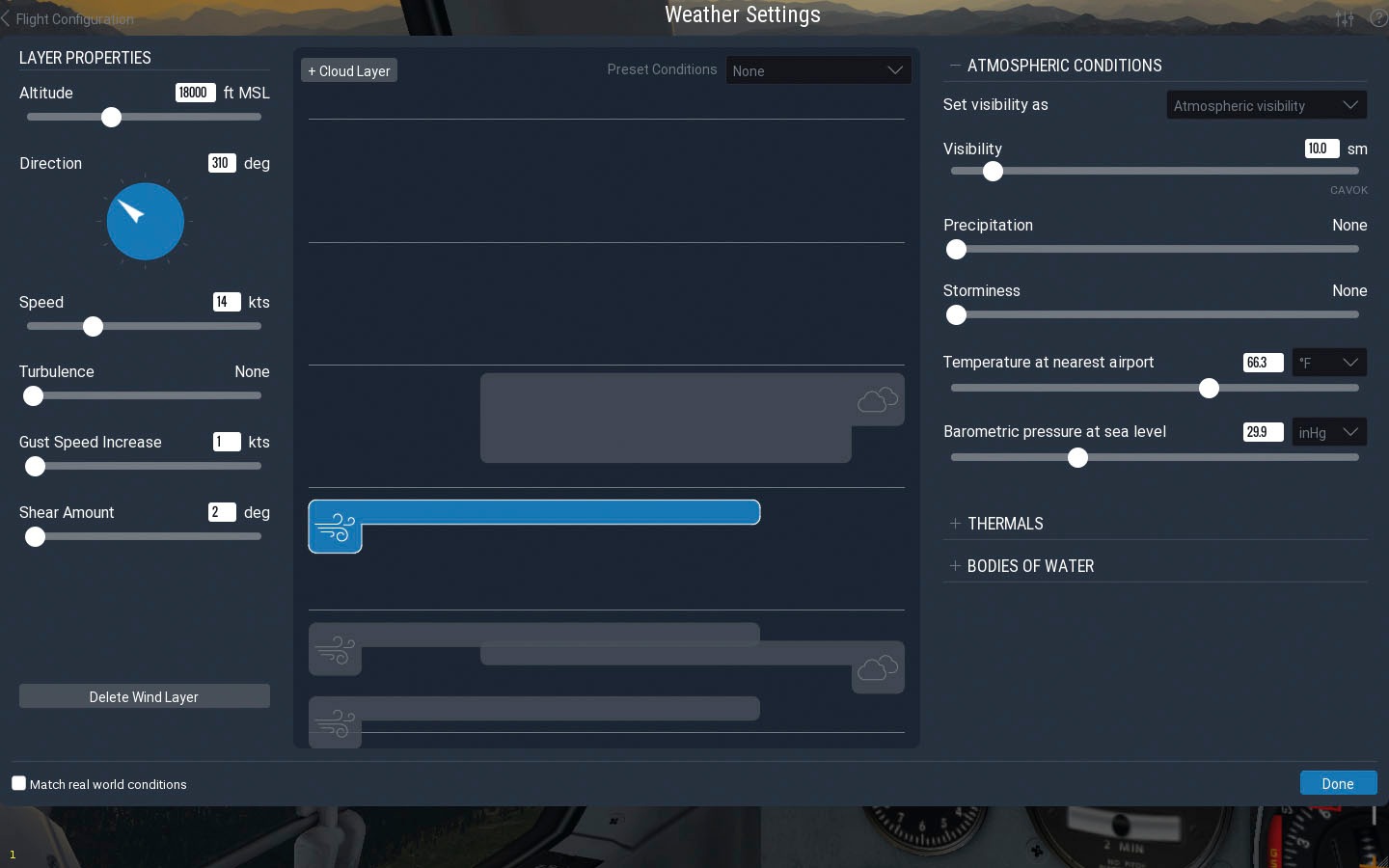Open the Set visibility as dropdown

1266,105
